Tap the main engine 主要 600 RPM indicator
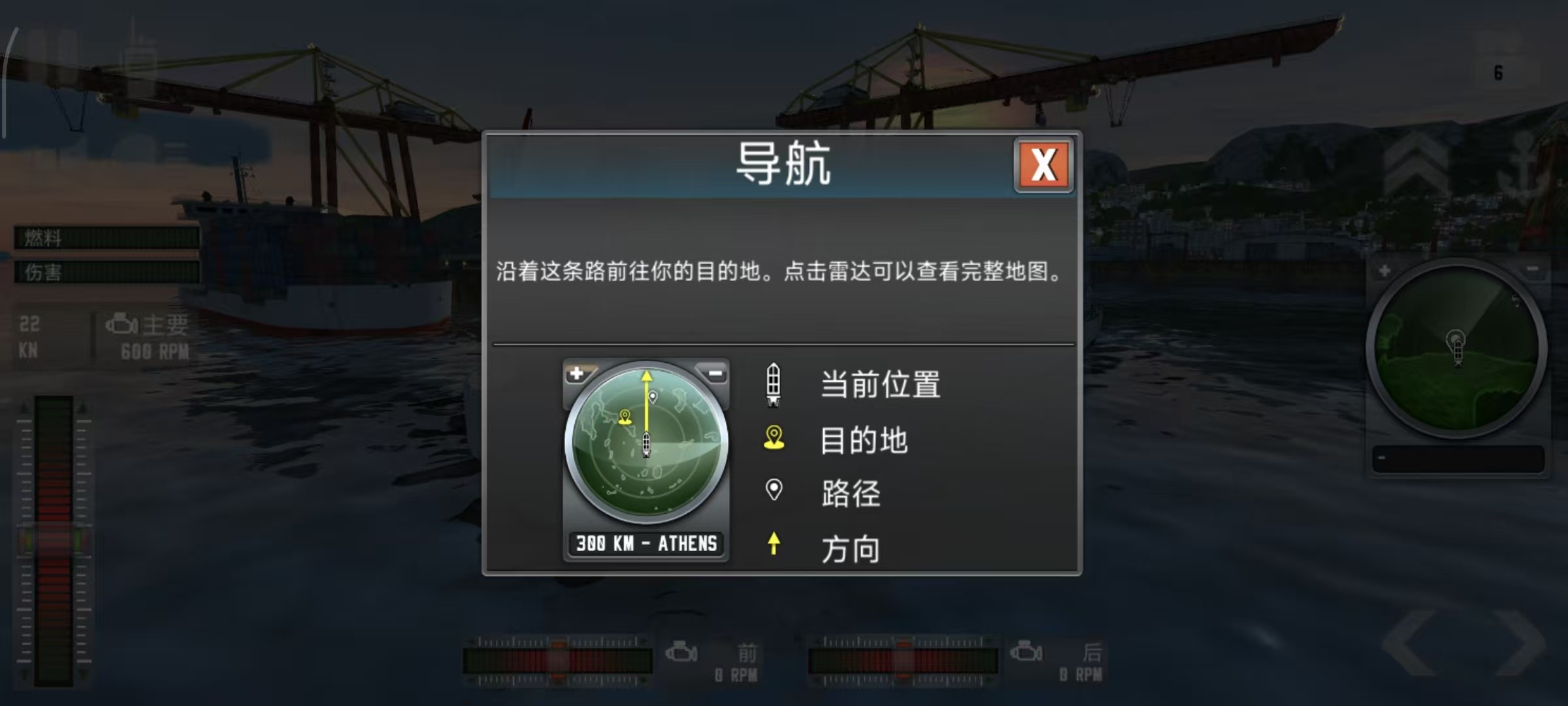 148,337
